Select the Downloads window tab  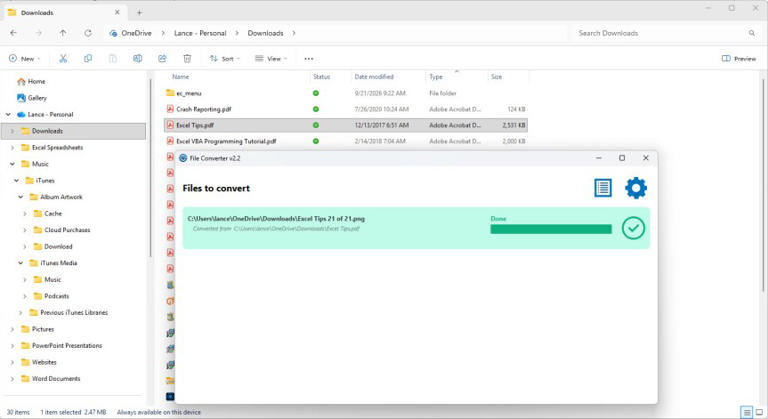[x=64, y=13]
